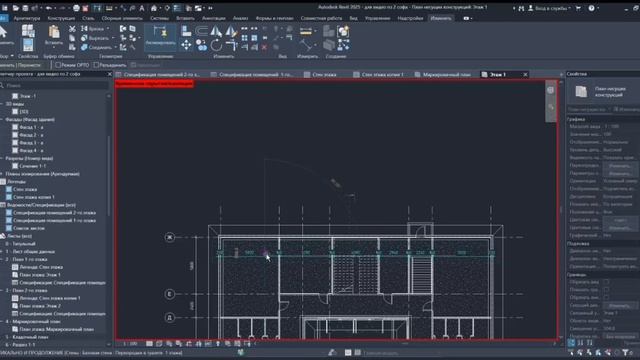Viewport: 640px width, 360px height.
Task: Click the view scale '1 : 100' in view control bar
Action: 130,344
